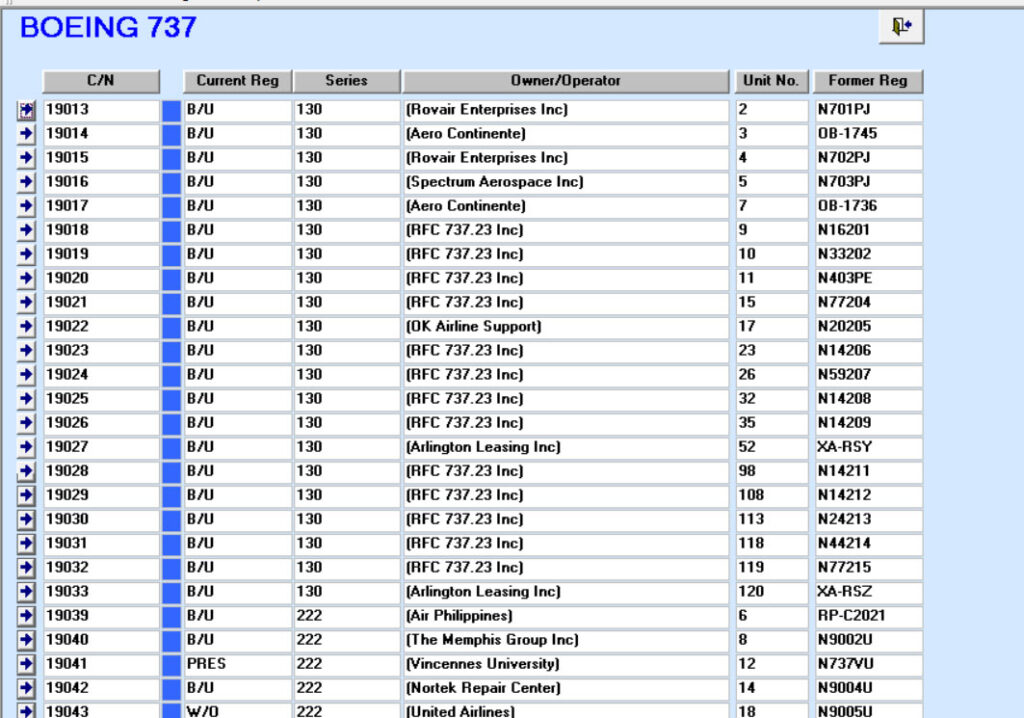Open record arrow for C/N 19016
The width and height of the screenshot is (1024, 718).
(x=27, y=182)
